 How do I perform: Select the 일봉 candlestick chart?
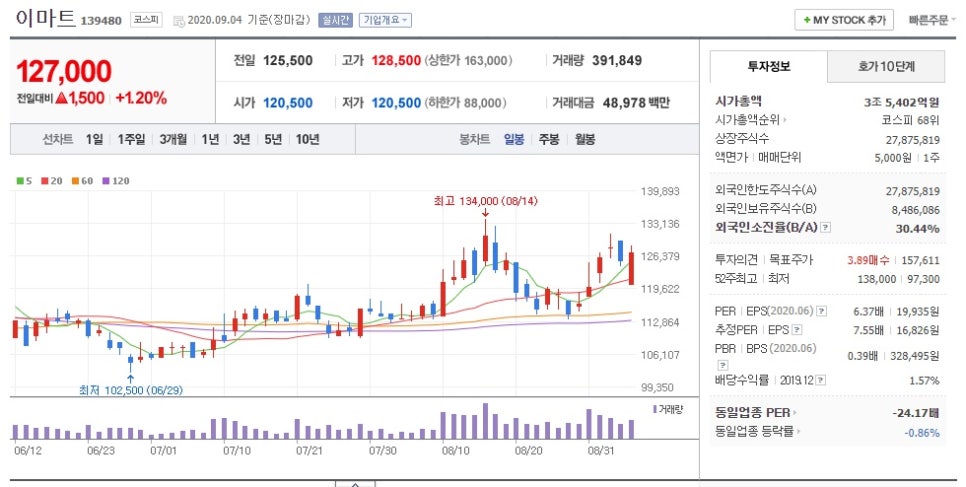(x=514, y=139)
